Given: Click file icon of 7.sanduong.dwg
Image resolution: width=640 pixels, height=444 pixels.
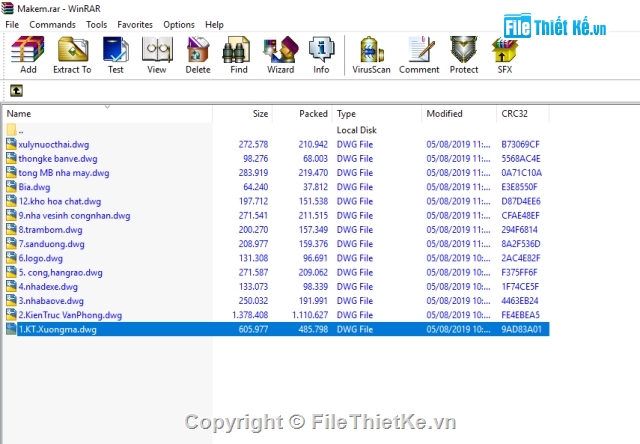Looking at the screenshot, I should coord(11,244).
